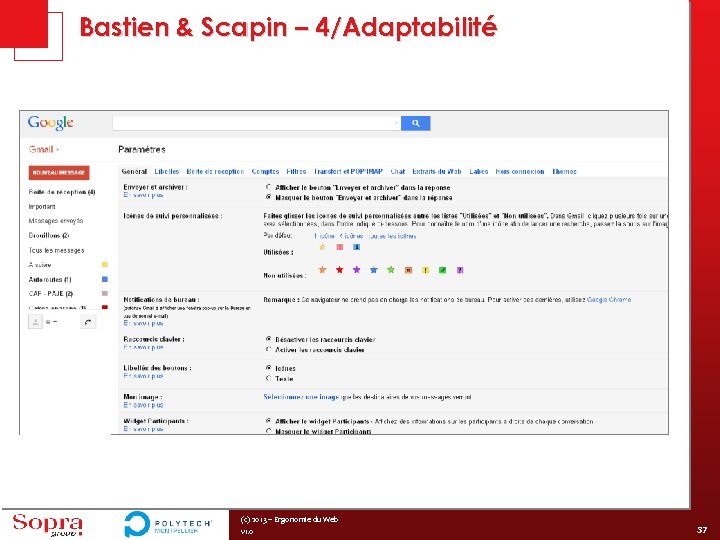Click the blue search magnifier button
The height and width of the screenshot is (540, 720).
(x=416, y=123)
